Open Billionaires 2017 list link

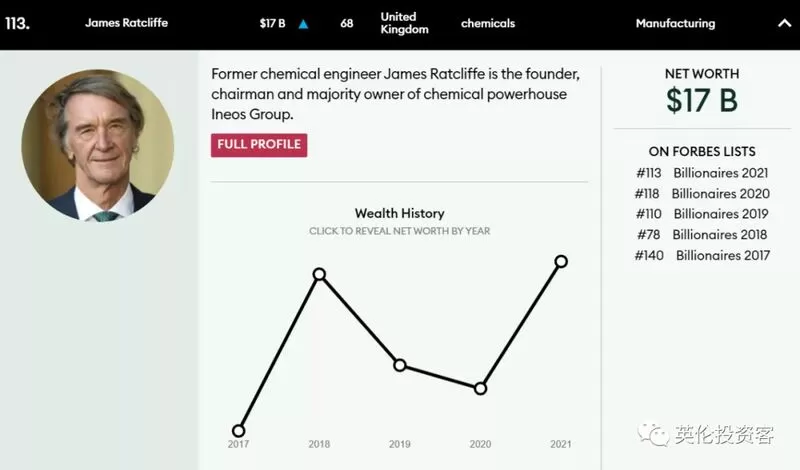[x=723, y=255]
